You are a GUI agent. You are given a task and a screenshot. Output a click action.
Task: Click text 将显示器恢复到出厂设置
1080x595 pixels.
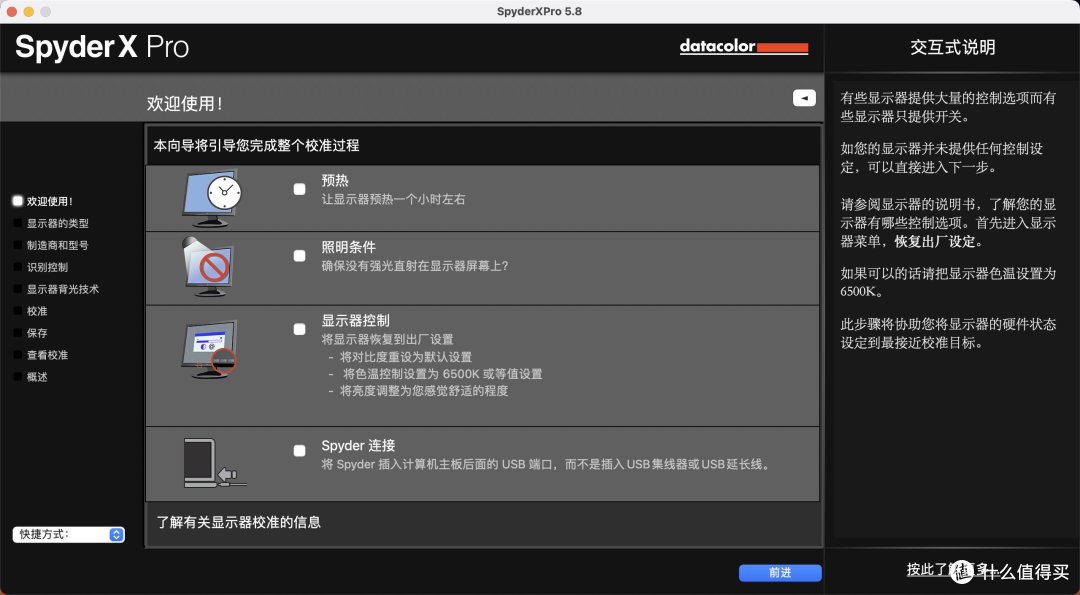[x=387, y=339]
